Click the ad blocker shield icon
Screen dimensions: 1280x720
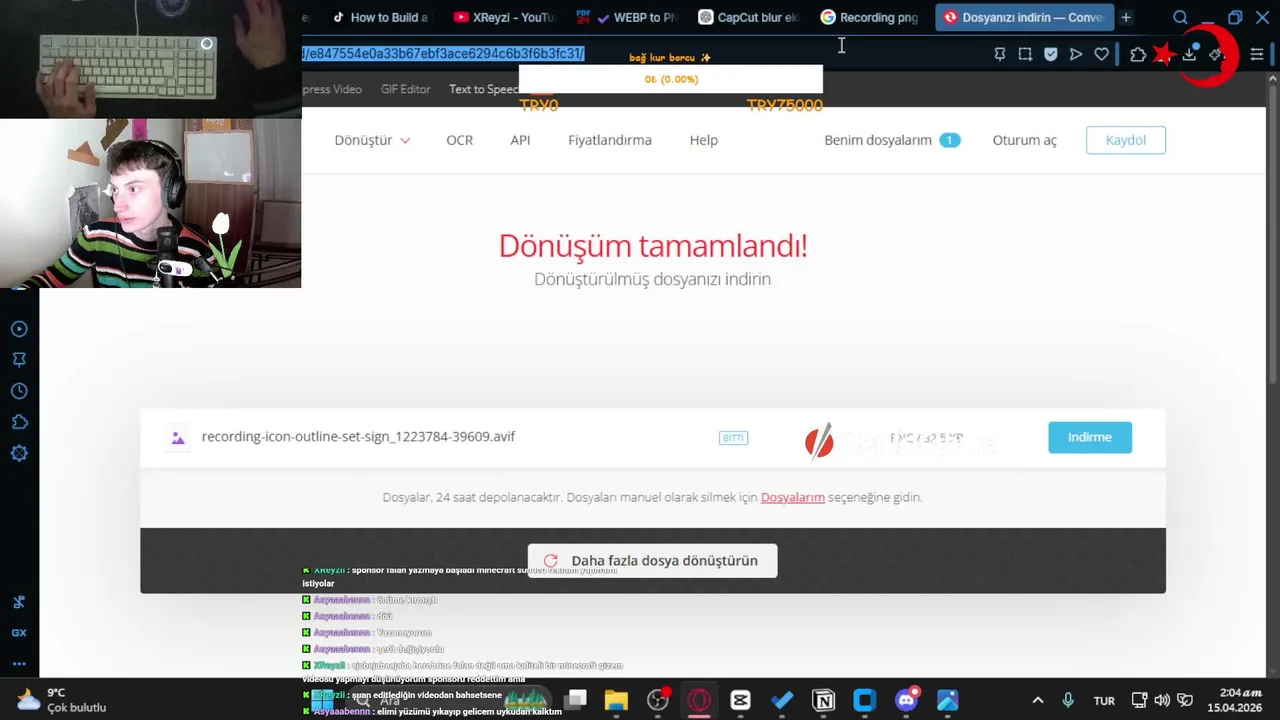(1050, 54)
